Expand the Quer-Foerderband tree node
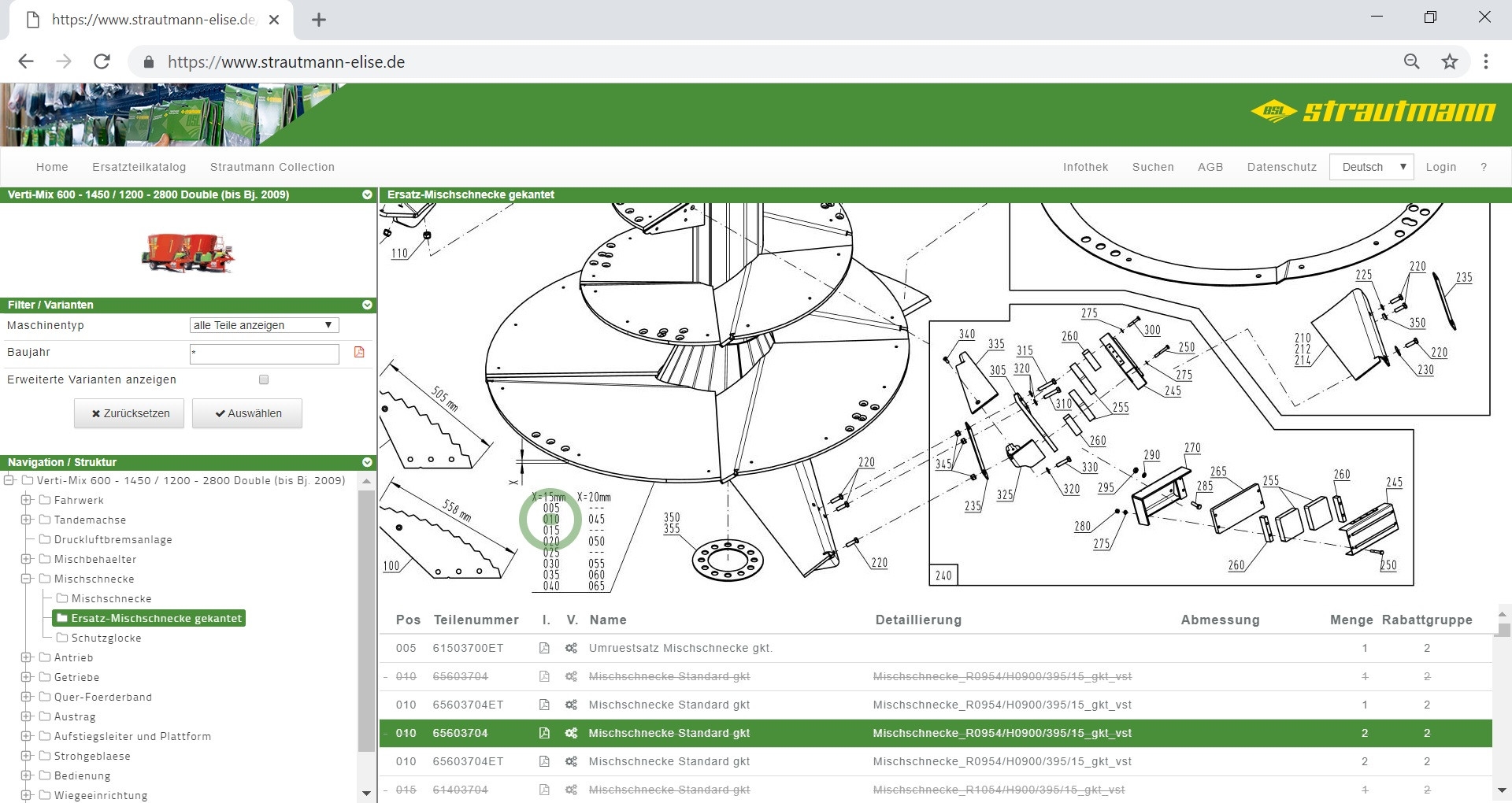The width and height of the screenshot is (1512, 803). click(x=26, y=697)
